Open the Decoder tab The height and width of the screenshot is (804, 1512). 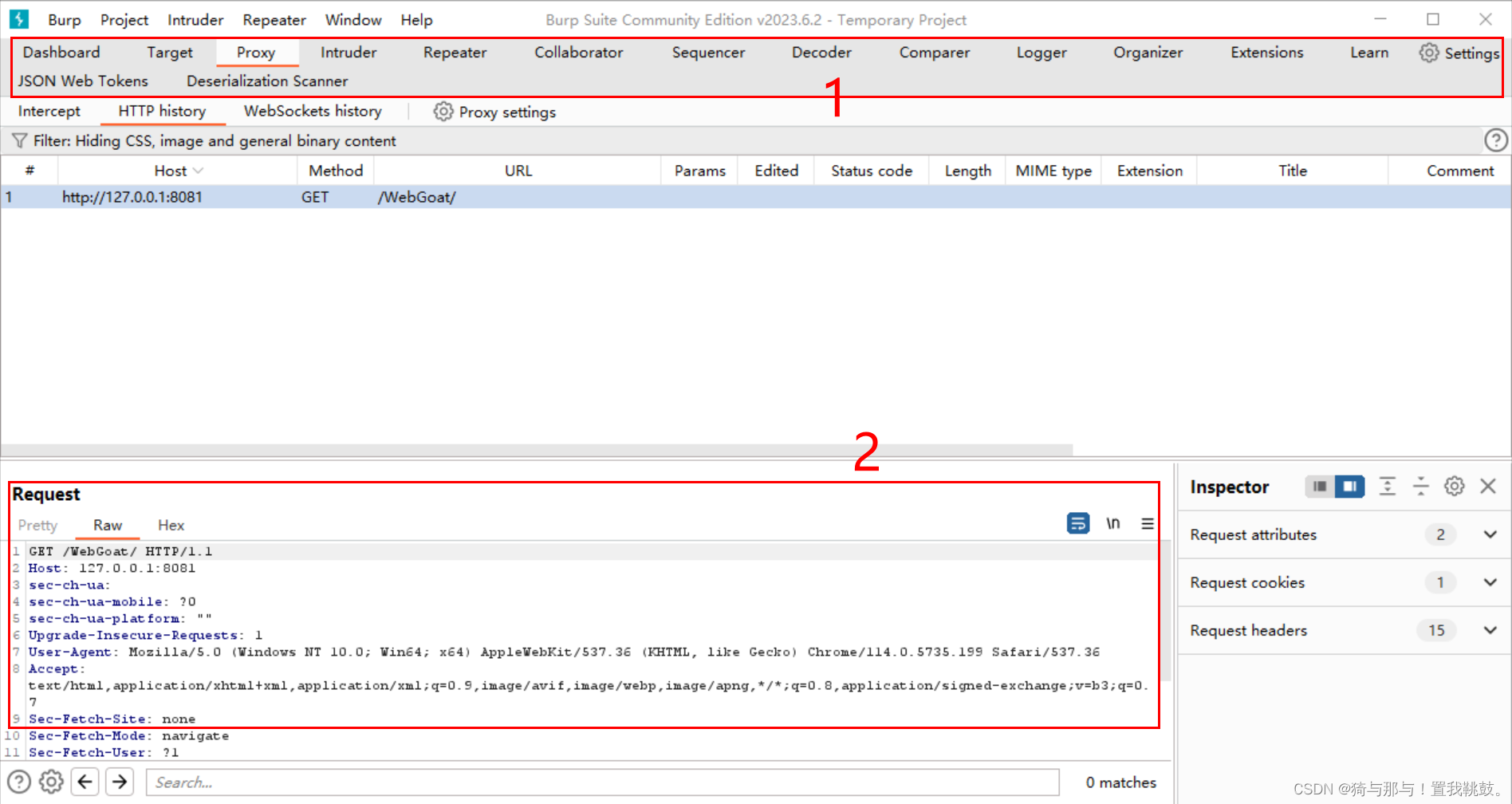coord(821,53)
